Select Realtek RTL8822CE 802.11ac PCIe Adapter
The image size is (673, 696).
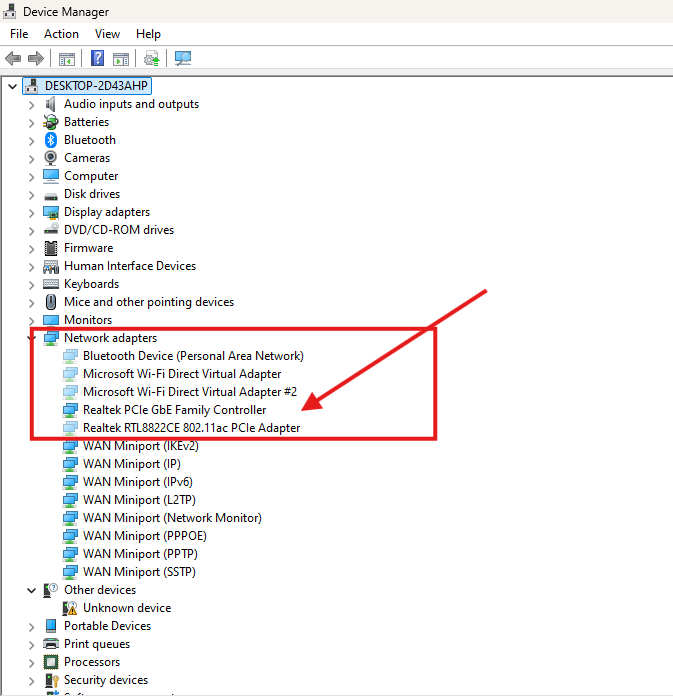click(191, 428)
